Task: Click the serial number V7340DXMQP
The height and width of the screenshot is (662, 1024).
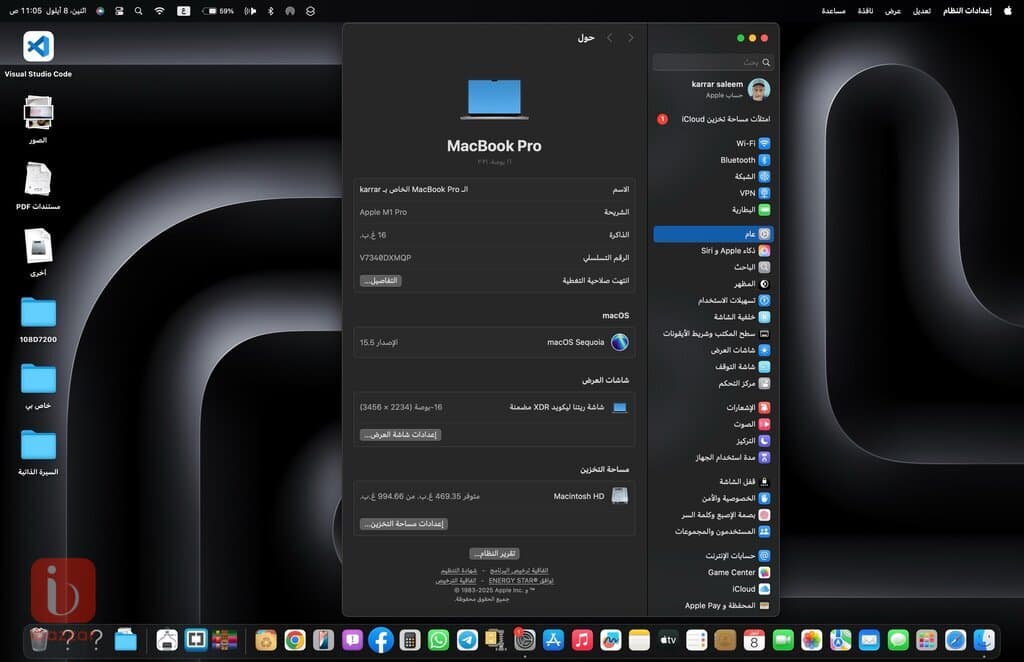Action: pos(385,258)
